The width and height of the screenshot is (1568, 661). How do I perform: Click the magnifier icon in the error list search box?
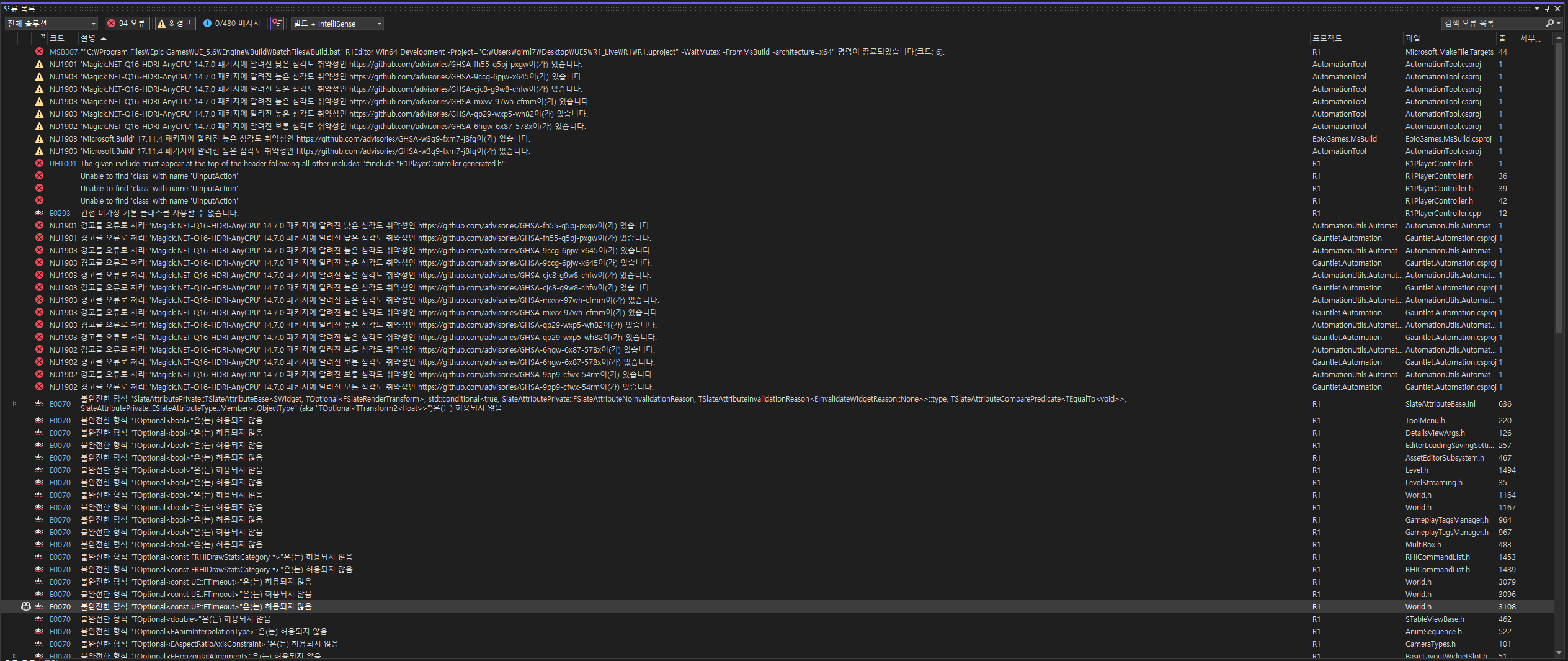[1549, 23]
